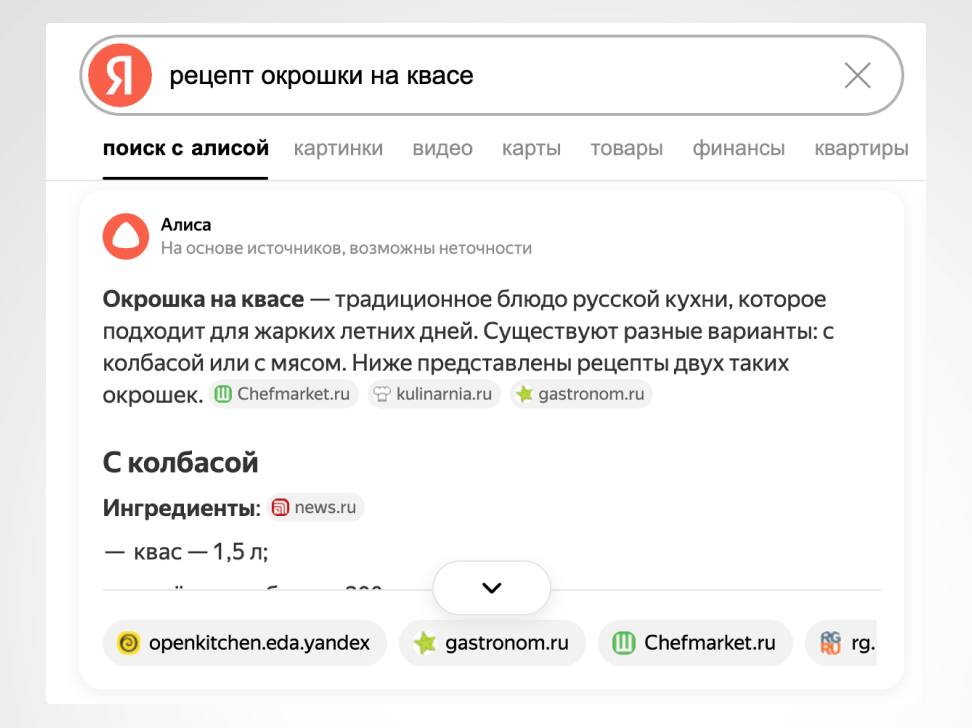Viewport: 972px width, 728px height.
Task: Click the kulinarnia.ru favicon in the answer
Action: (383, 394)
